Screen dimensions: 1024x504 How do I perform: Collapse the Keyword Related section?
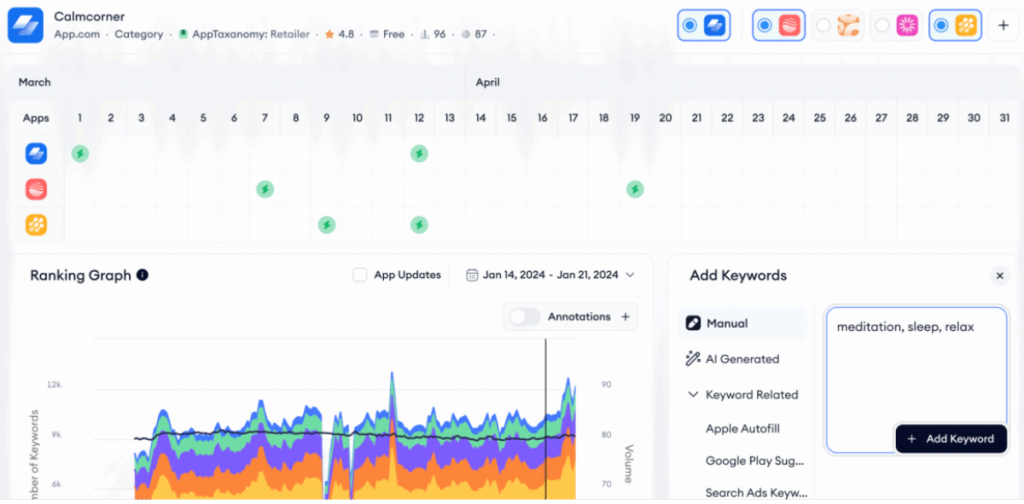click(692, 395)
